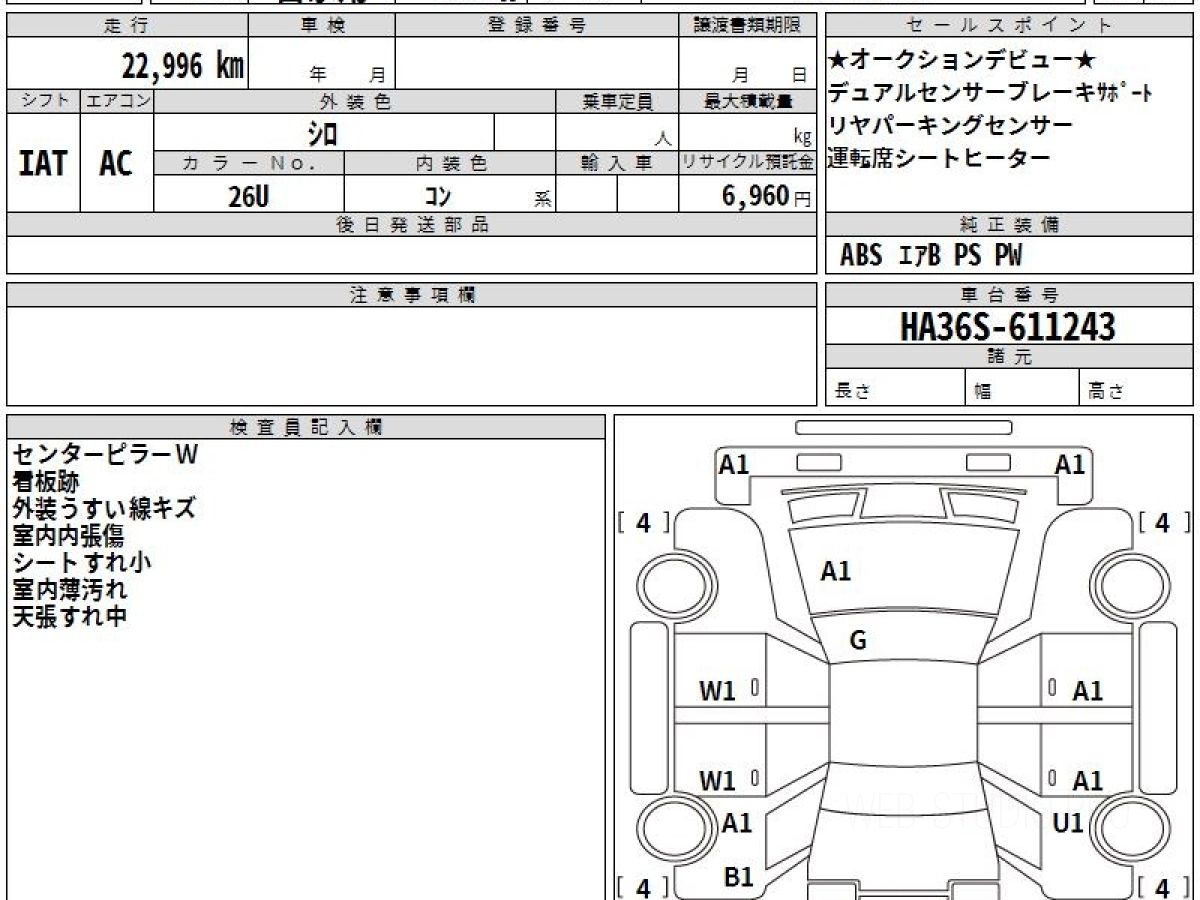The height and width of the screenshot is (900, 1200).
Task: Click the 車検 header cell
Action: 322,26
